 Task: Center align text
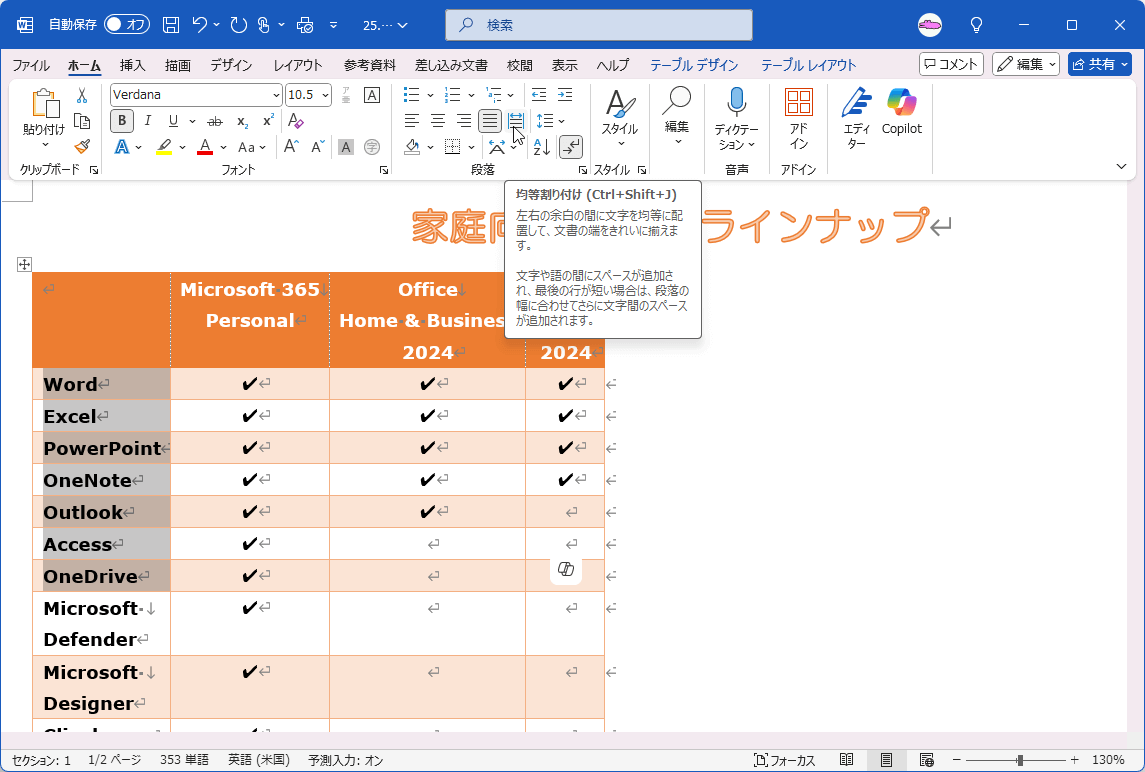[438, 121]
